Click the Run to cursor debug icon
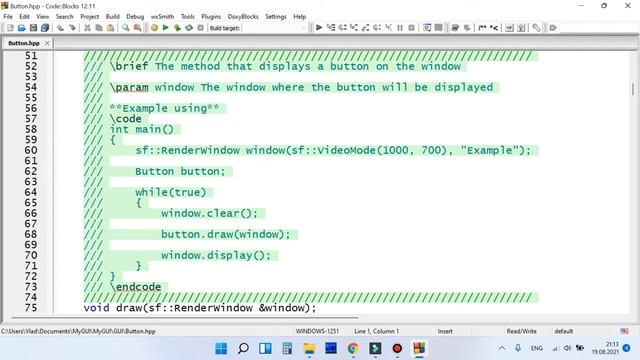 click(x=331, y=28)
